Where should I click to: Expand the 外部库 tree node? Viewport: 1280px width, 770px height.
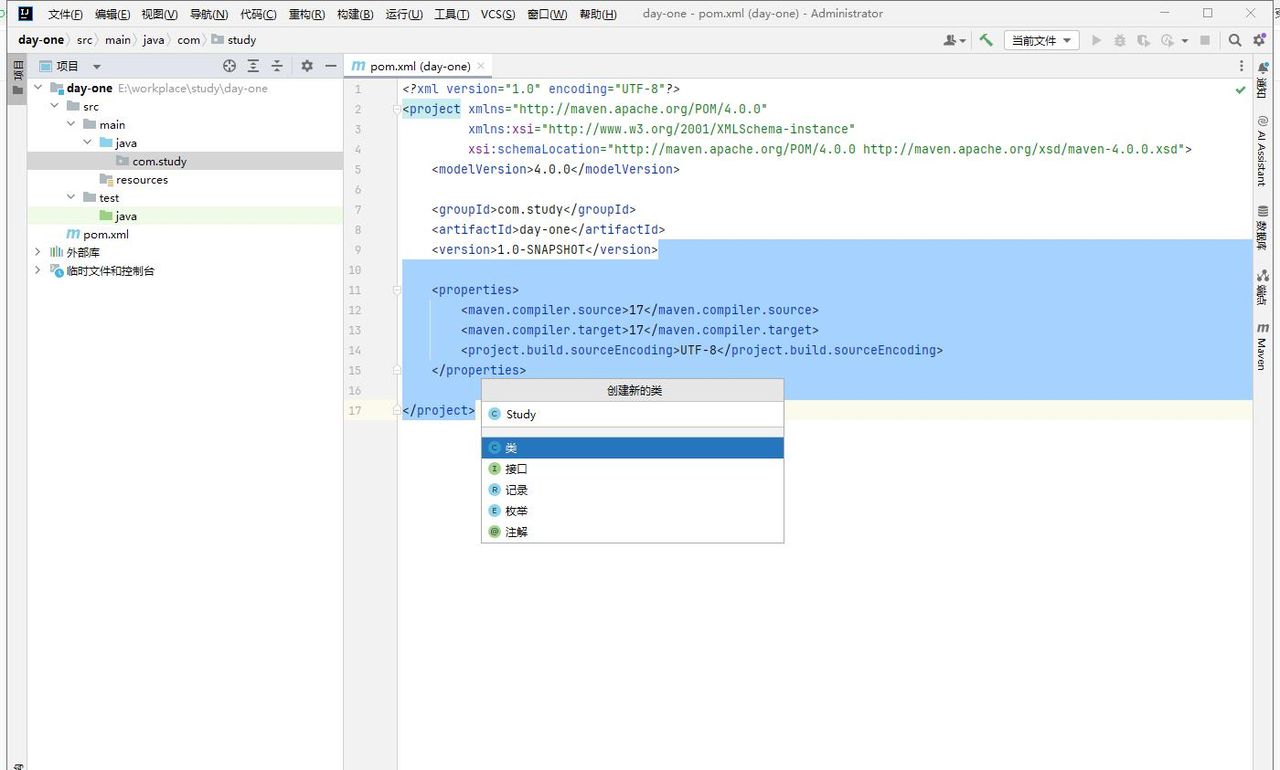click(38, 252)
